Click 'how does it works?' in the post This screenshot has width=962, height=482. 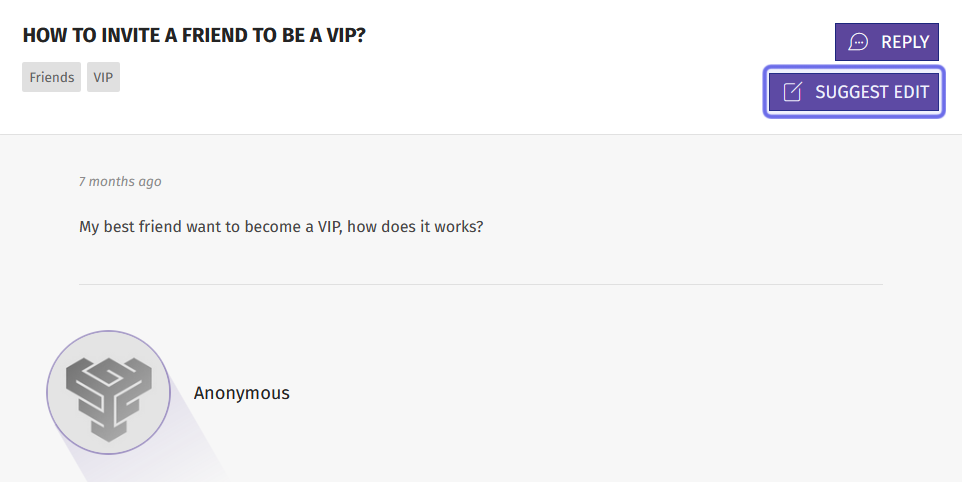tap(415, 227)
